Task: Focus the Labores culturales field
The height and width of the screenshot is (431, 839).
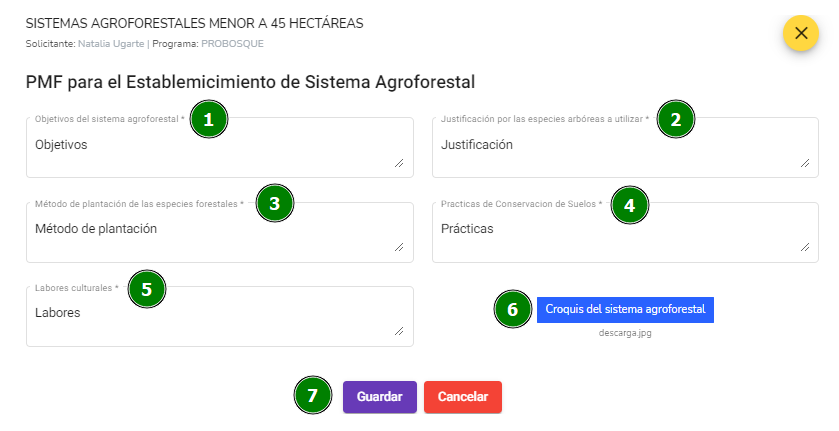Action: click(220, 316)
